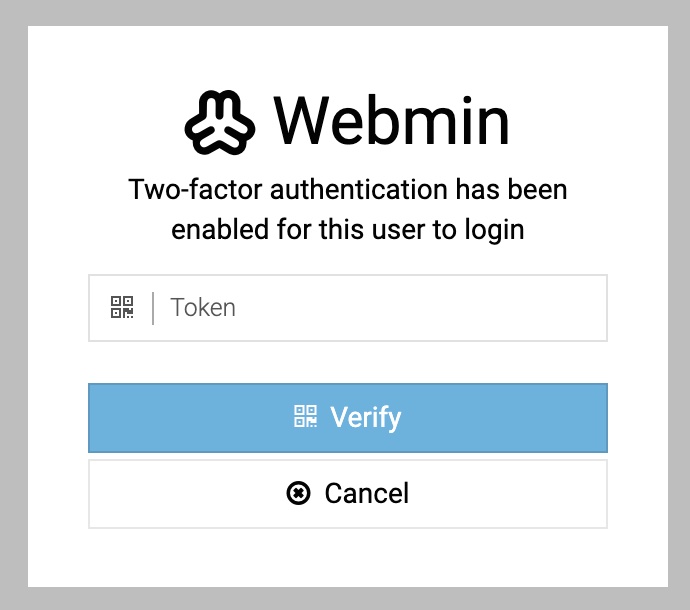Screen dimensions: 690x610
Task: Click the vertical divider inside the Token field
Action: [153, 308]
